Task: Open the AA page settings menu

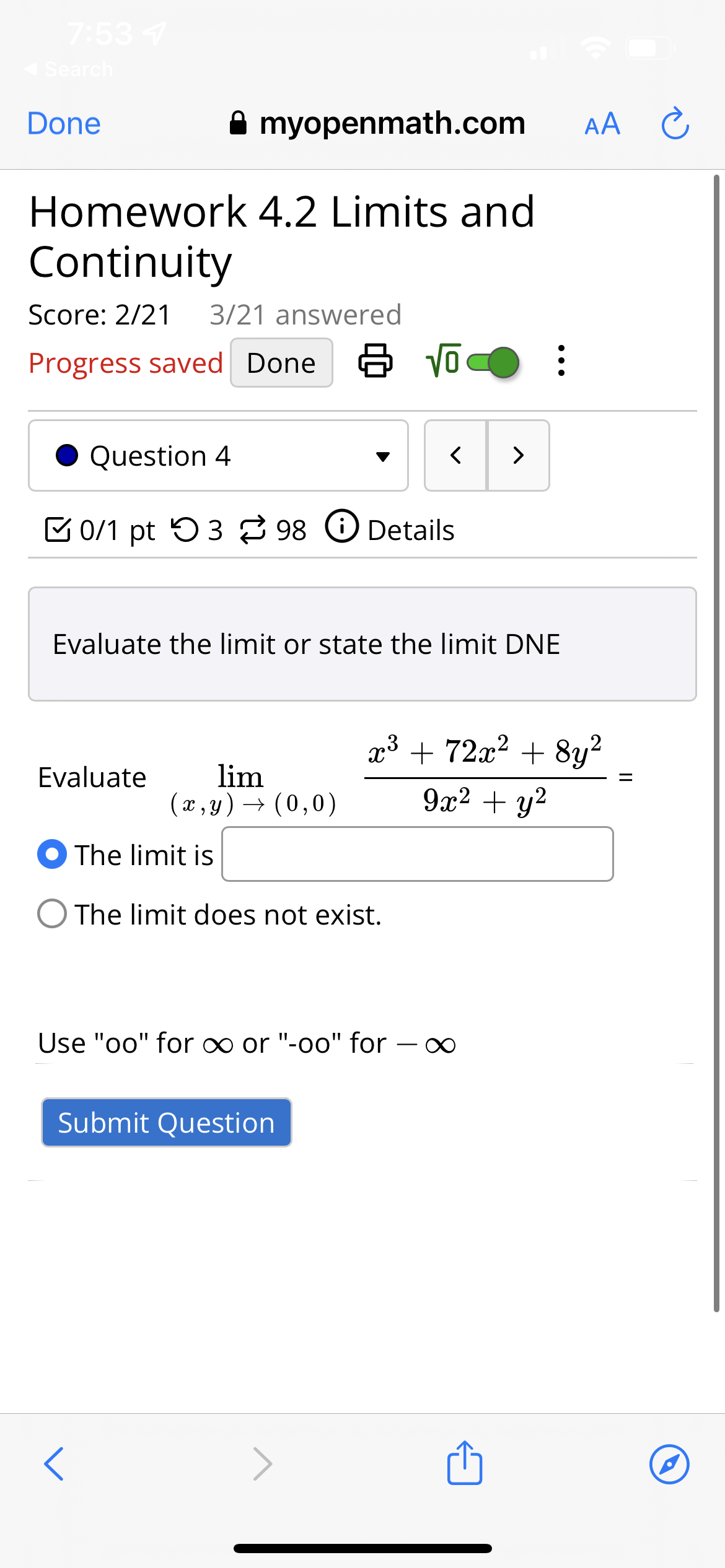Action: pos(600,123)
